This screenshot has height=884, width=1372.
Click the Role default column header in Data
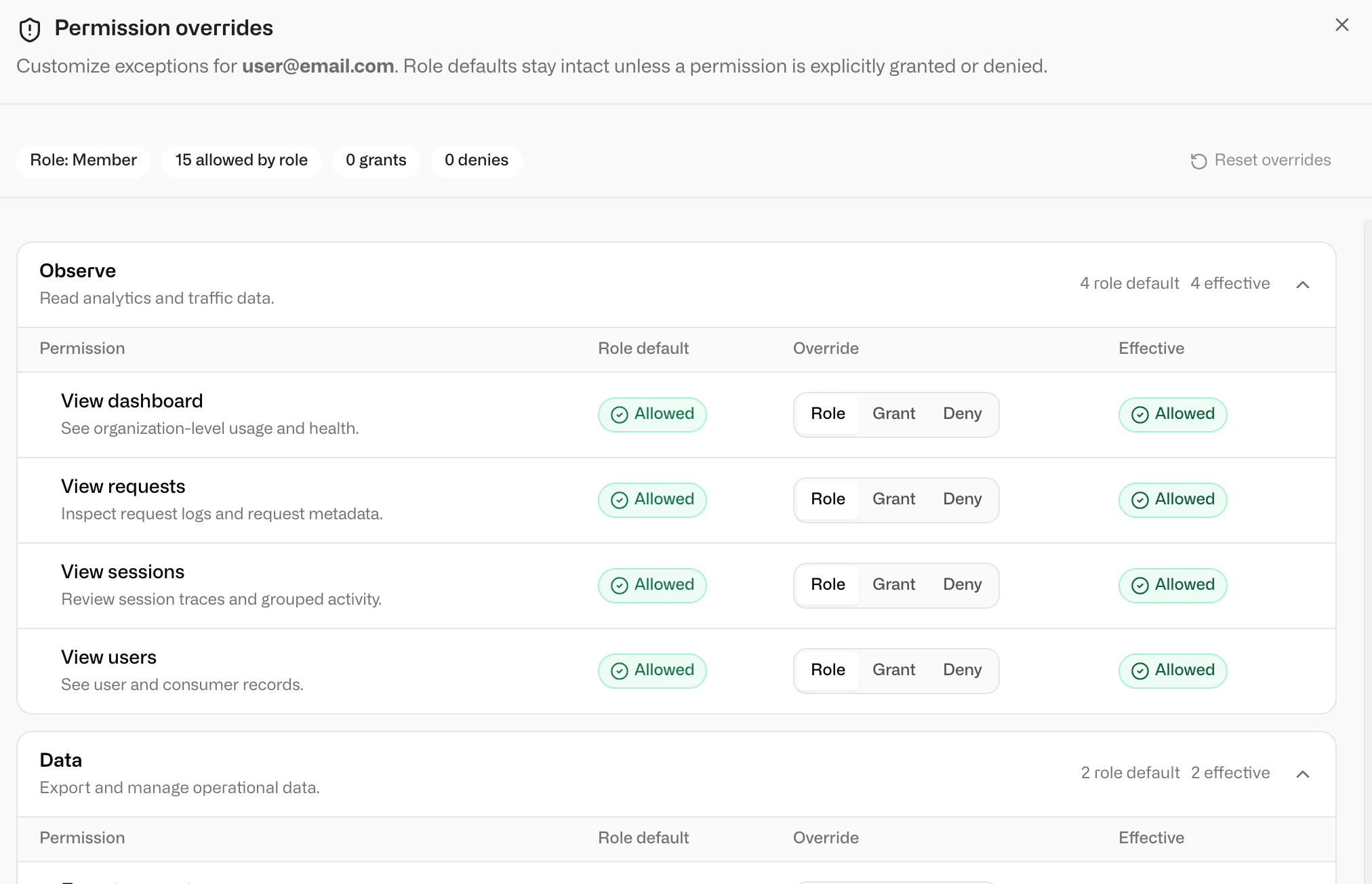643,838
